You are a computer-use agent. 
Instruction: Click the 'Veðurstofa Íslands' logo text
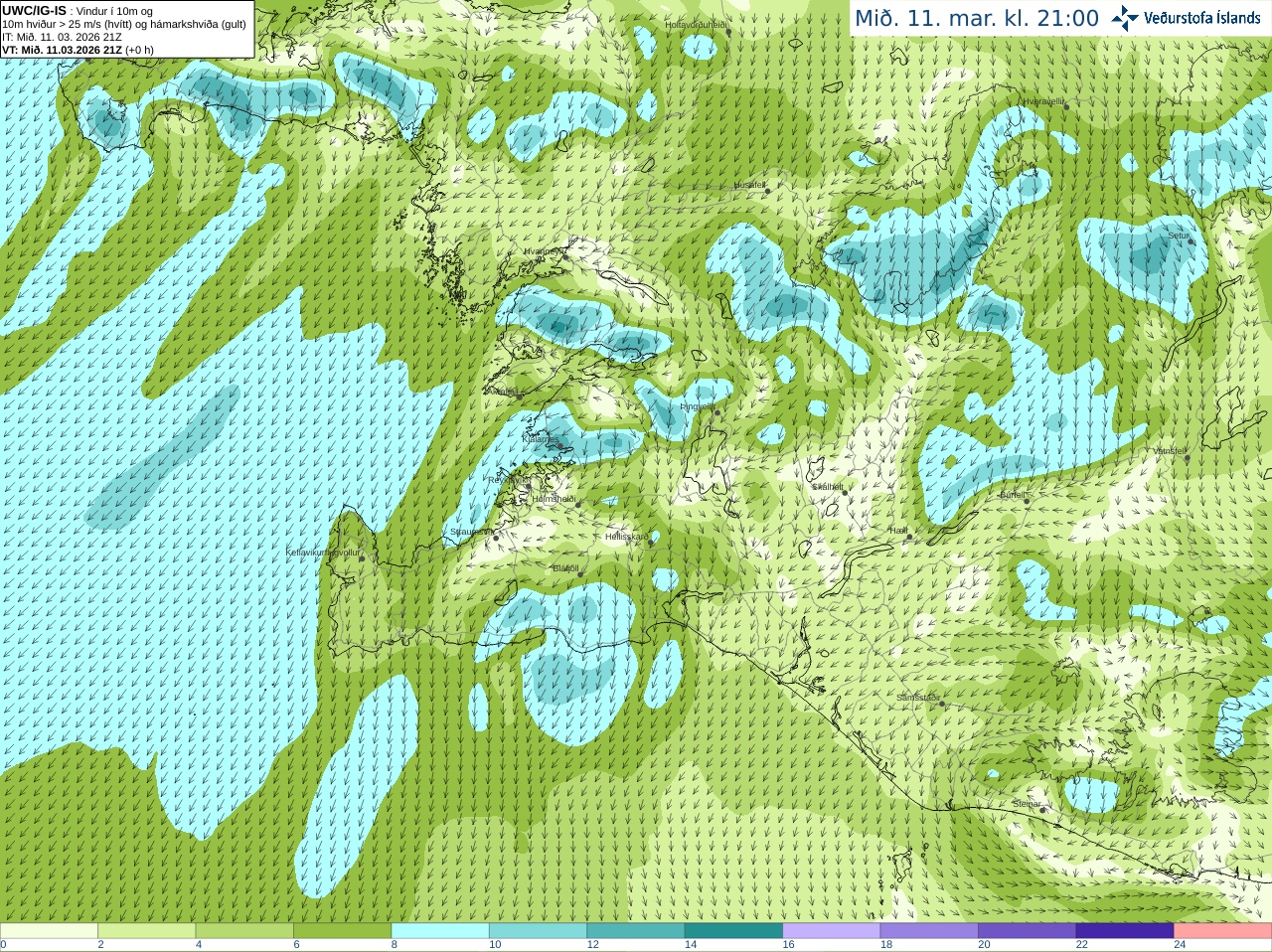click(x=1202, y=18)
